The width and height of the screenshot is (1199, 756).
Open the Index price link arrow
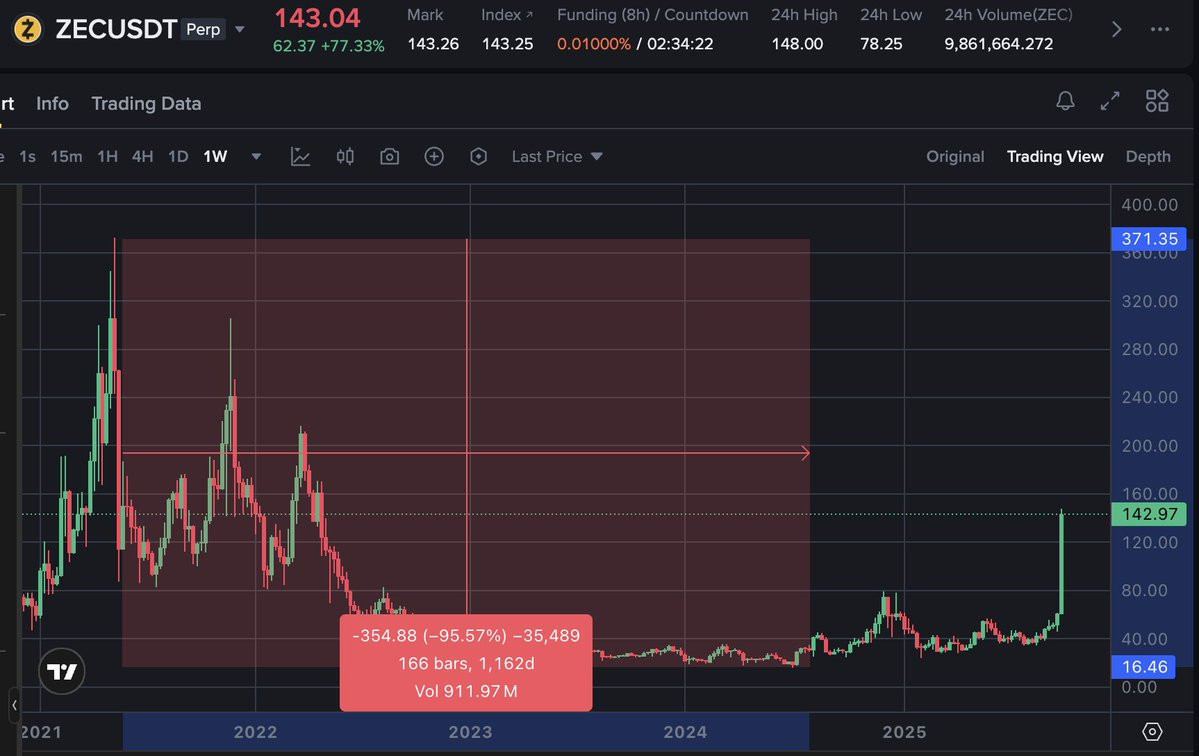(x=529, y=15)
